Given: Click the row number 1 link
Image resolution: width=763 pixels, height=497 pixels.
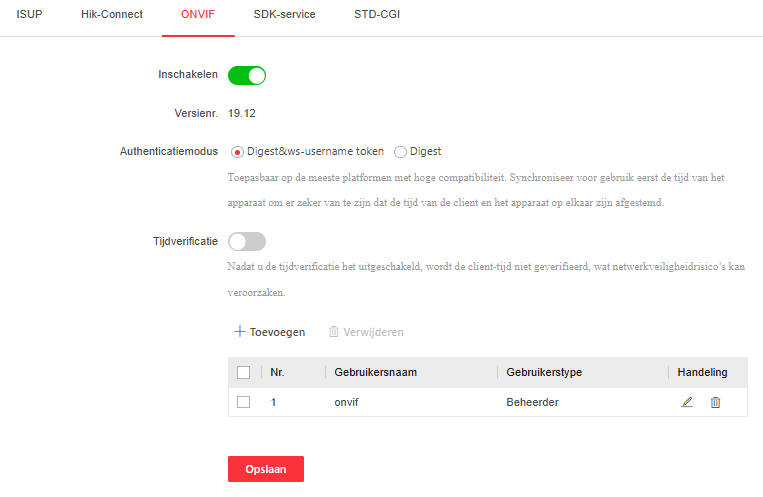Looking at the screenshot, I should [274, 402].
